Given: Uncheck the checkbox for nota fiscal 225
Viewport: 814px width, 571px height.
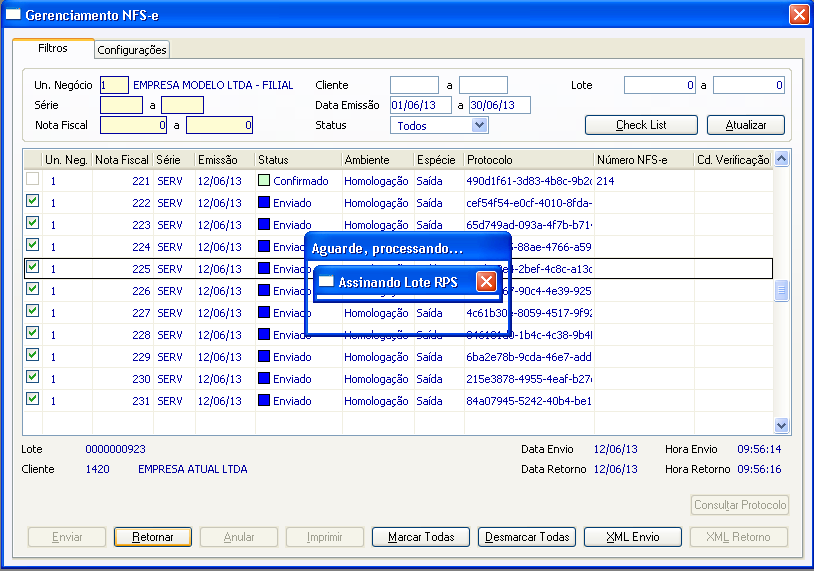Looking at the screenshot, I should 33,267.
